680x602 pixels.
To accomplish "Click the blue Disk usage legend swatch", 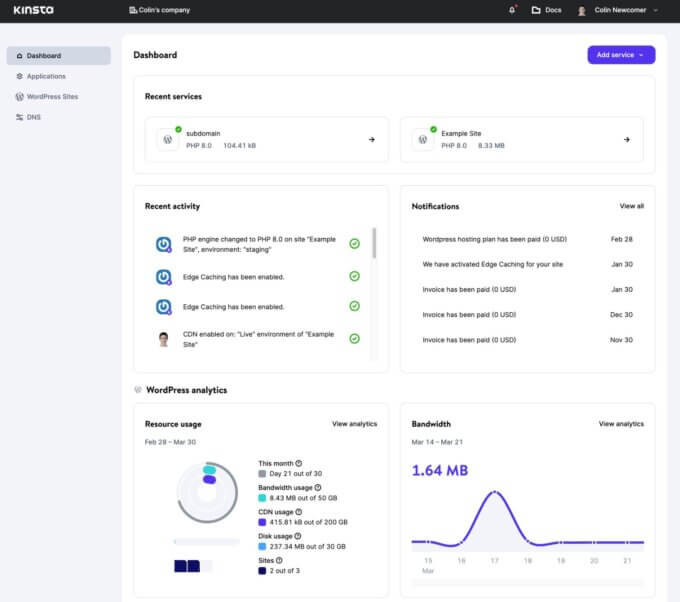I will (x=262, y=546).
